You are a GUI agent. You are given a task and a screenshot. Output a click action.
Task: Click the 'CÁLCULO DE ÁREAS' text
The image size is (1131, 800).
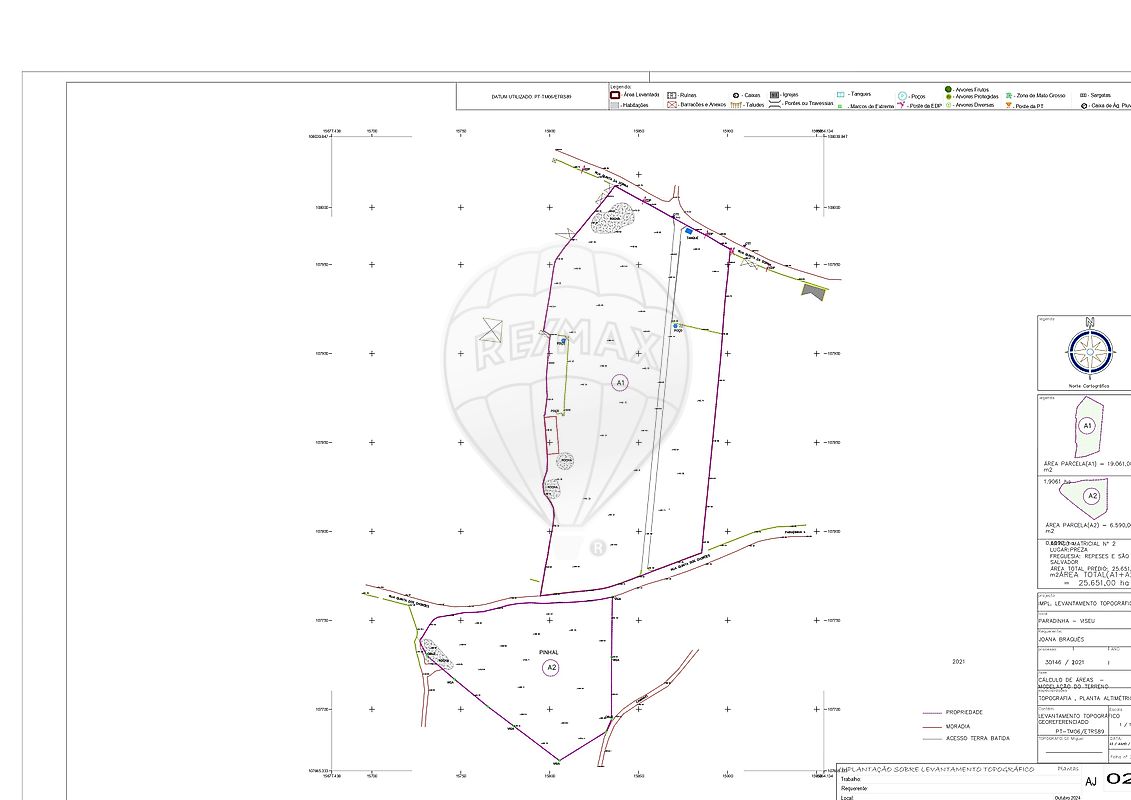pos(1066,680)
